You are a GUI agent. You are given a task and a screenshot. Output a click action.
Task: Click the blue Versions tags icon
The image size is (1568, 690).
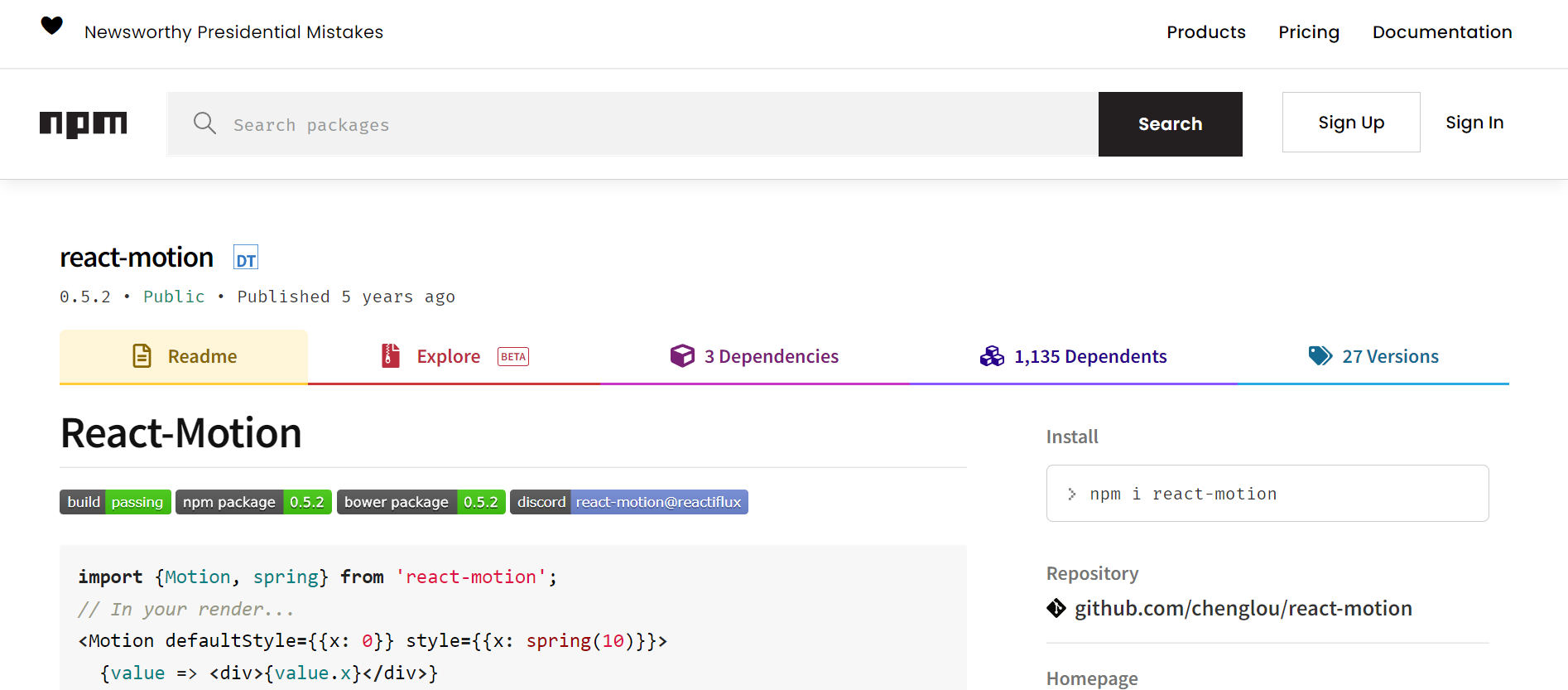1320,356
